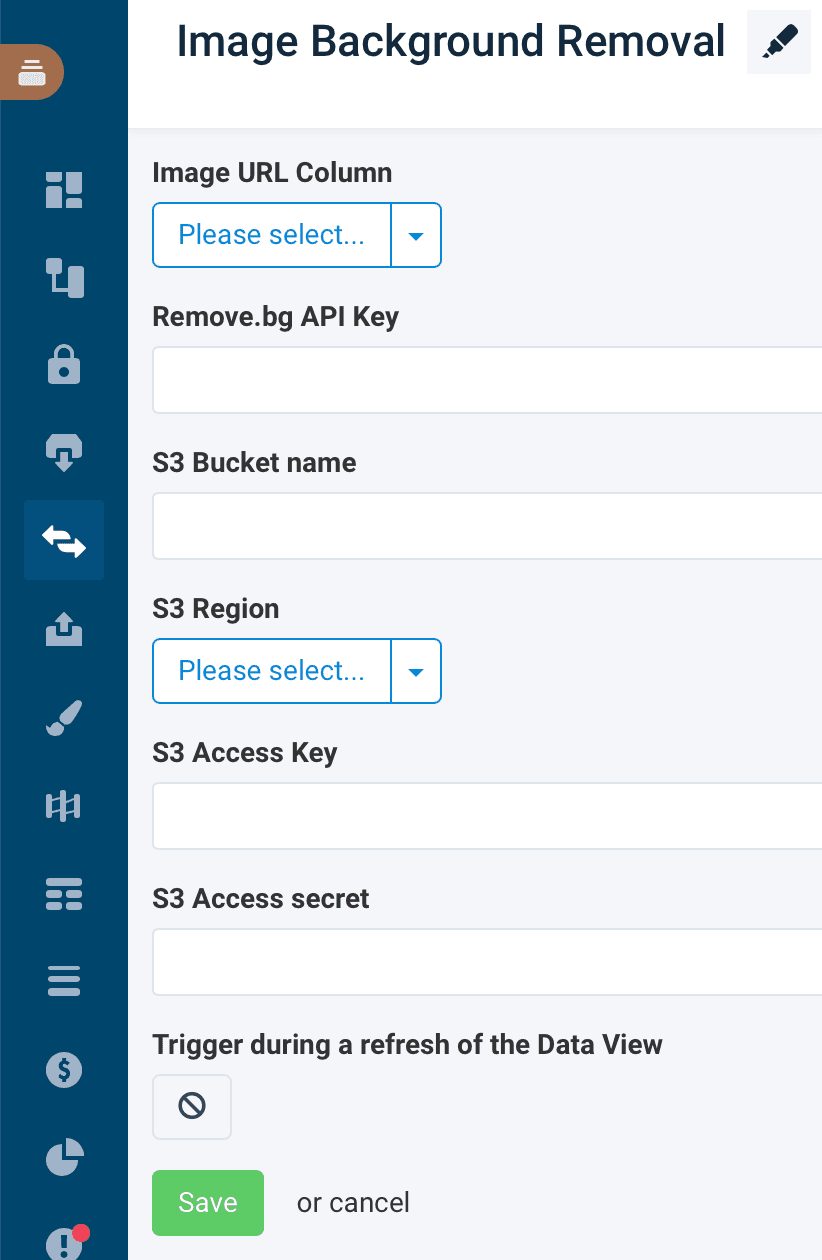The height and width of the screenshot is (1260, 822).
Task: Click the flow diagram sidebar icon
Action: point(64,277)
